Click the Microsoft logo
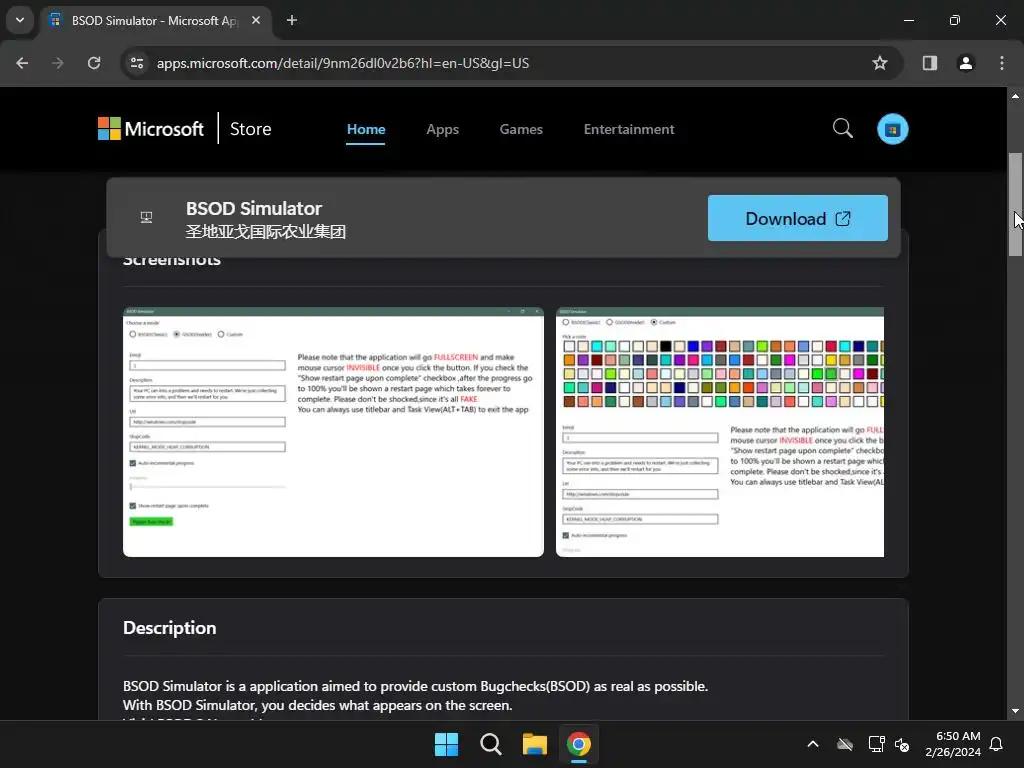 151,129
